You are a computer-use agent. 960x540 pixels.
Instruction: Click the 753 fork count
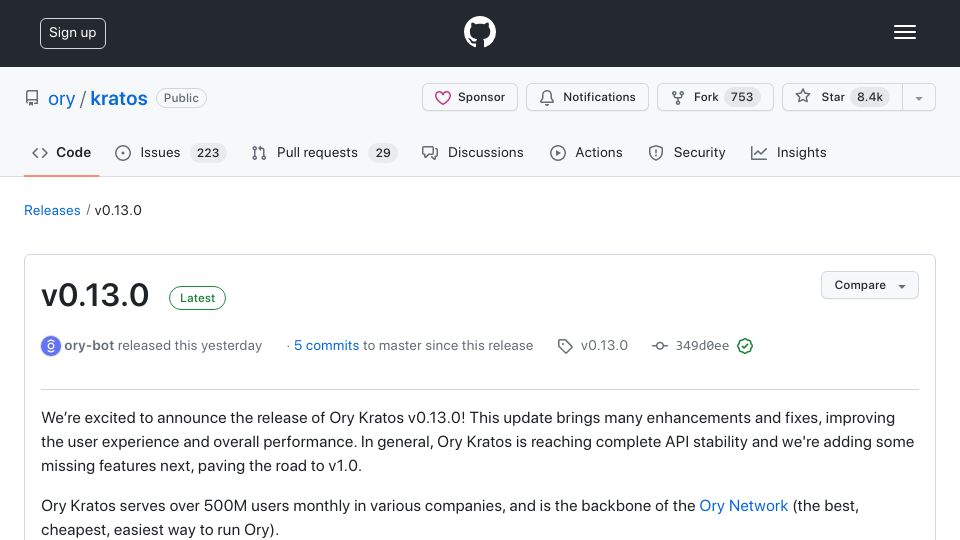tap(741, 97)
